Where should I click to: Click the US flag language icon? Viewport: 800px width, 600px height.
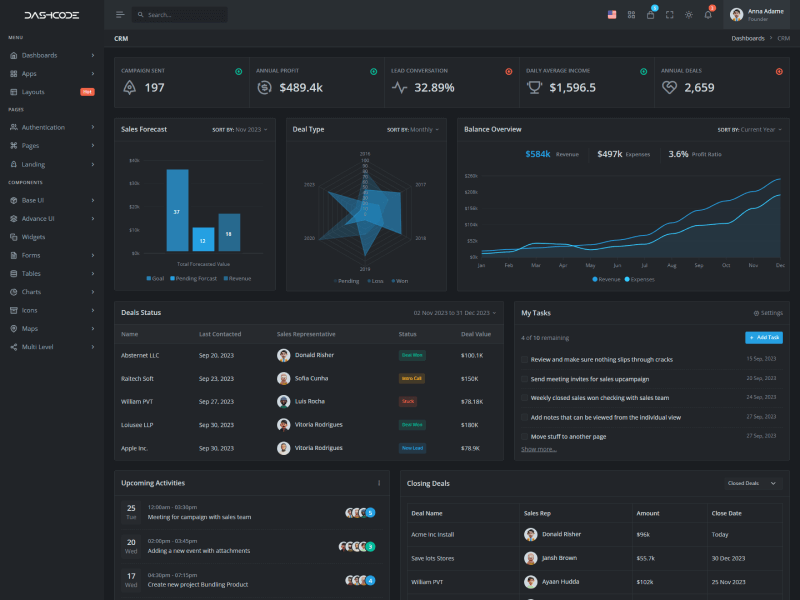612,15
